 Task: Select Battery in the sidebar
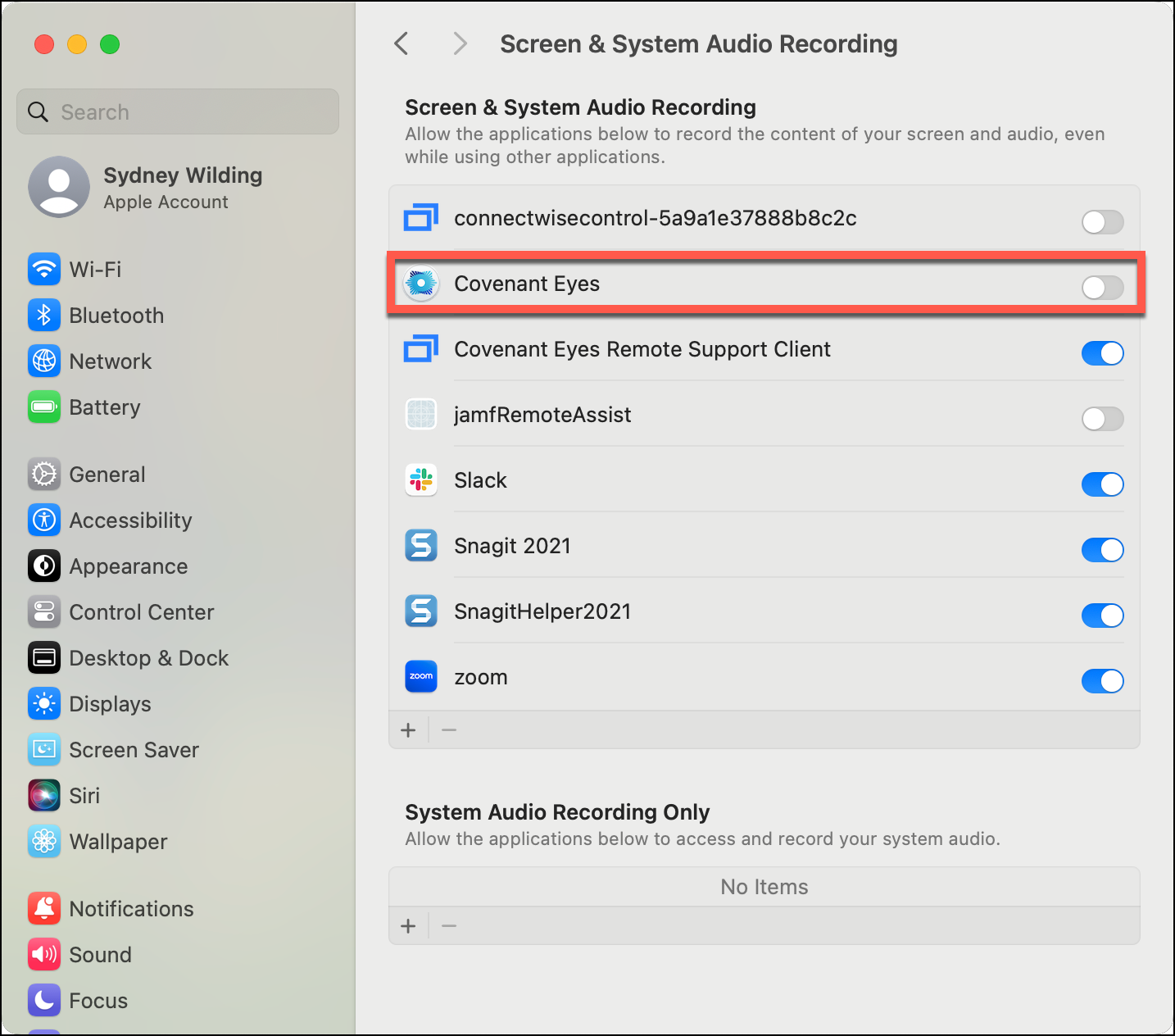click(104, 407)
